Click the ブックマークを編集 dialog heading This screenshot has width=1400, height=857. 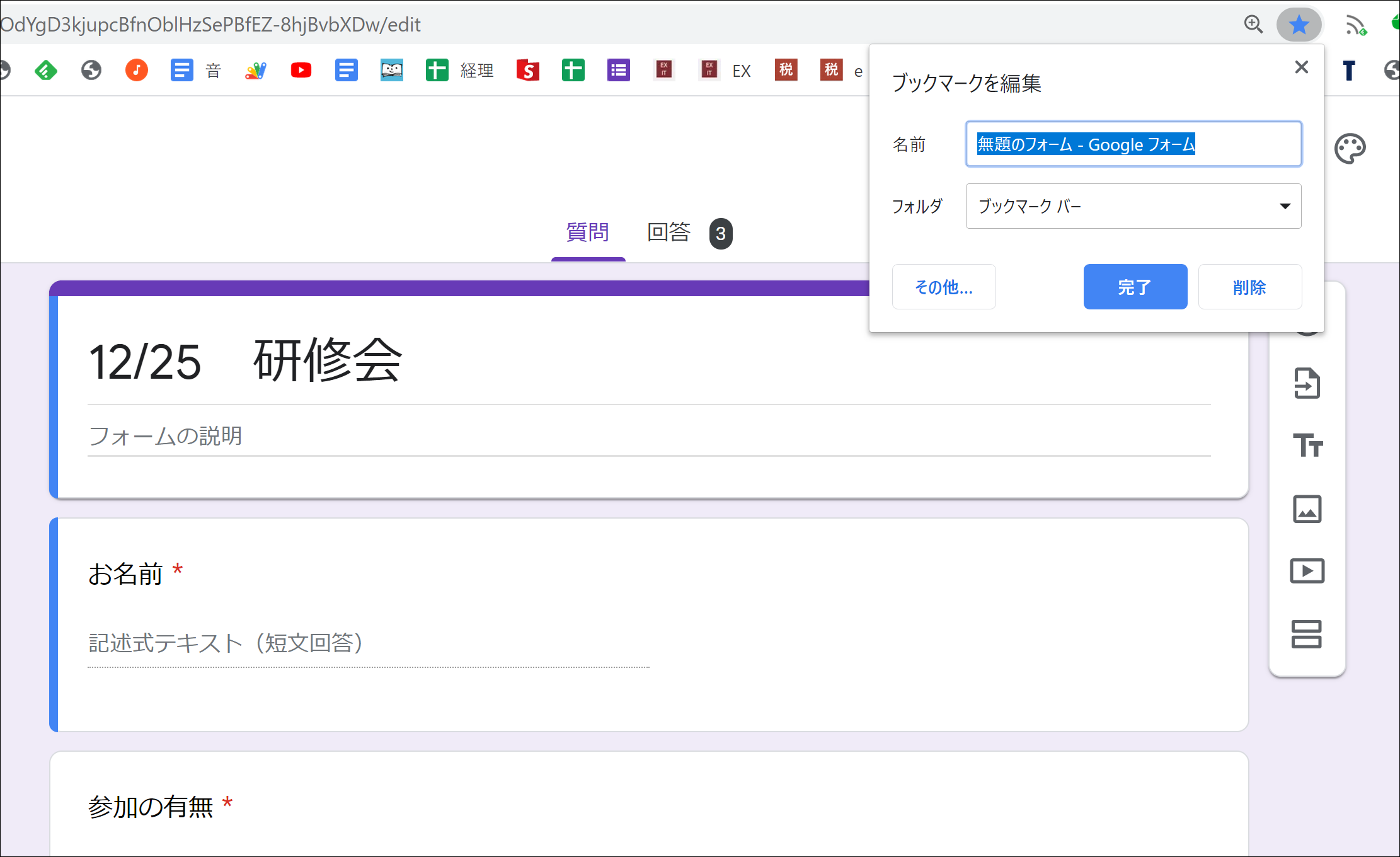[967, 83]
